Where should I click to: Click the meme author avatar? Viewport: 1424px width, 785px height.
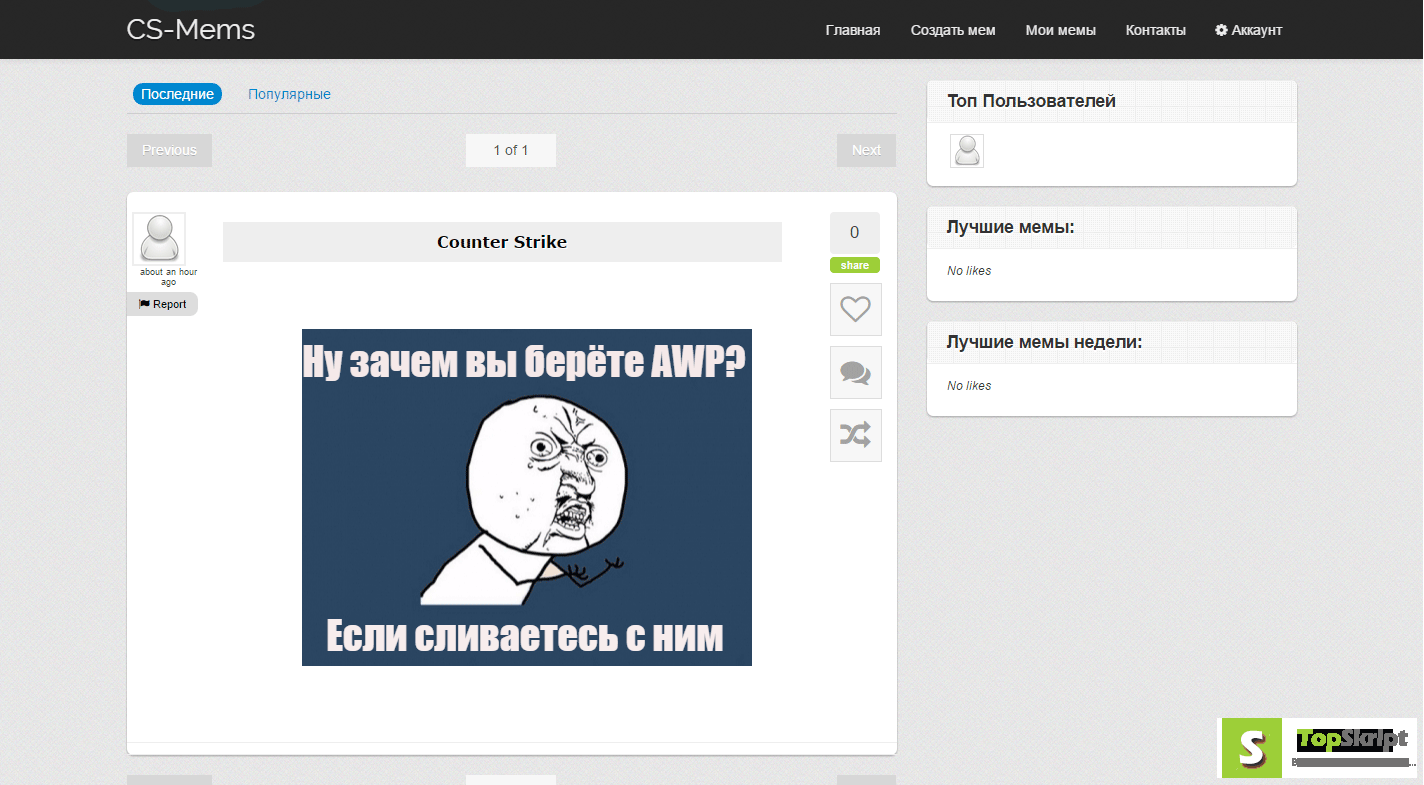click(159, 239)
